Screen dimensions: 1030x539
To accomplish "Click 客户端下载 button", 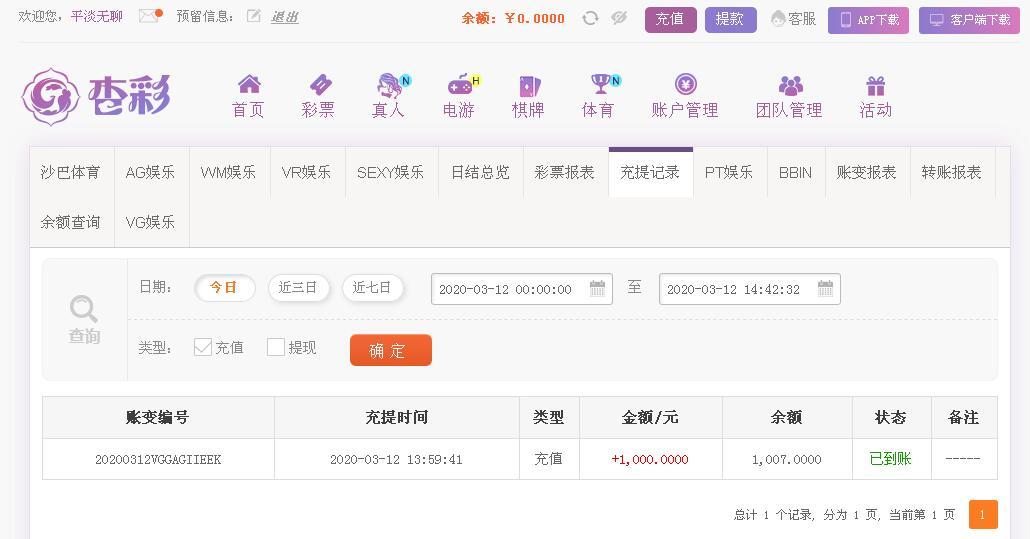I will 970,20.
